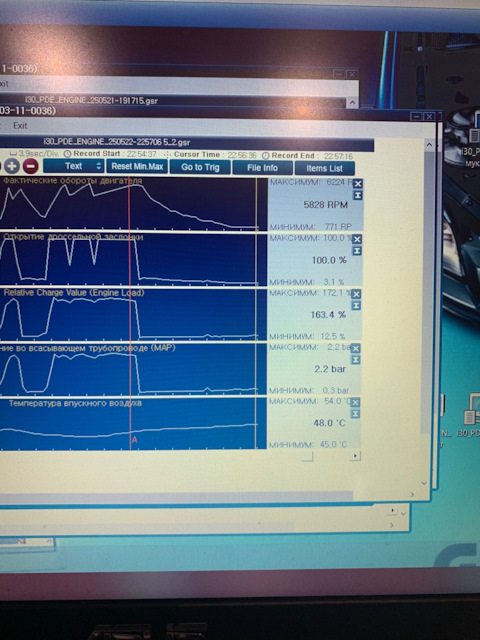This screenshot has width=480, height=640.
Task: Fit scale of the Engine Load graph
Action: [356, 305]
